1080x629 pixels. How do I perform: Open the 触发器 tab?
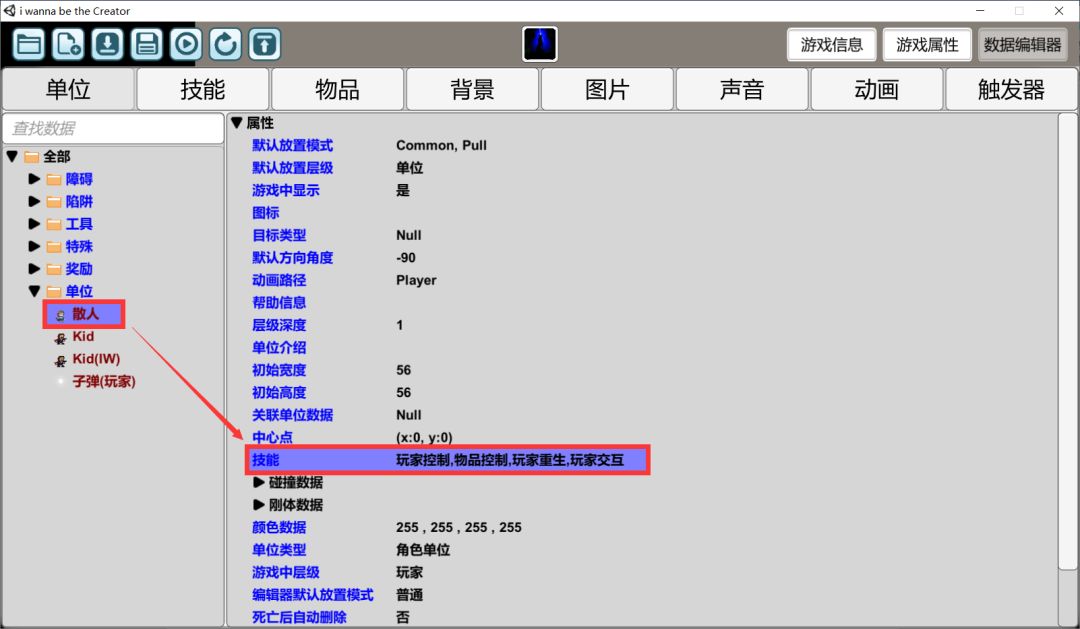click(1011, 89)
